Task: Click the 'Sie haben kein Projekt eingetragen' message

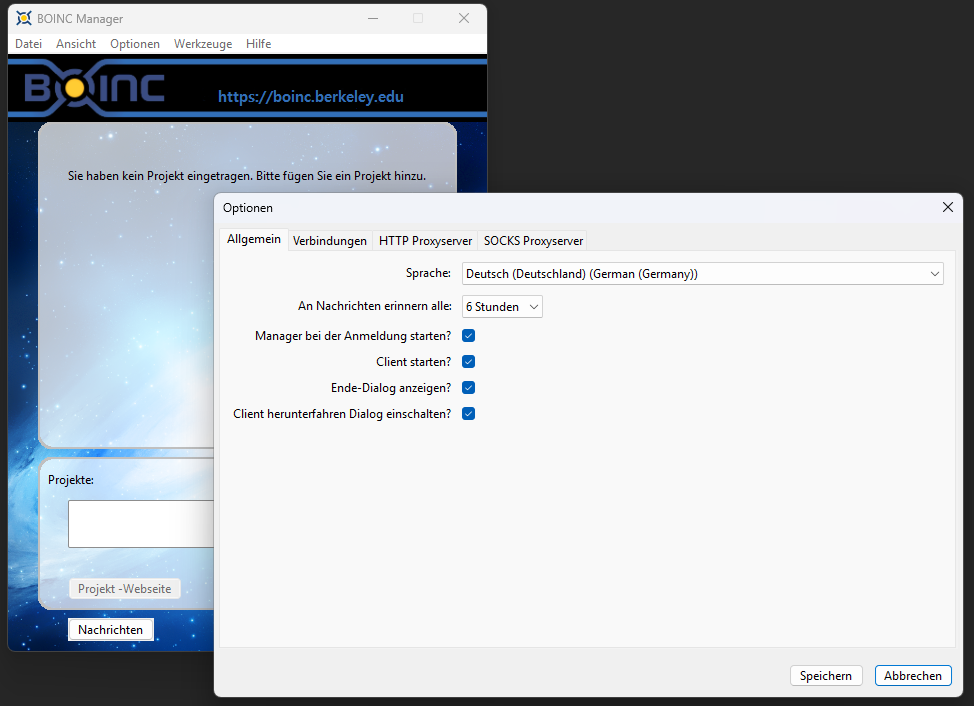Action: pyautogui.click(x=247, y=176)
